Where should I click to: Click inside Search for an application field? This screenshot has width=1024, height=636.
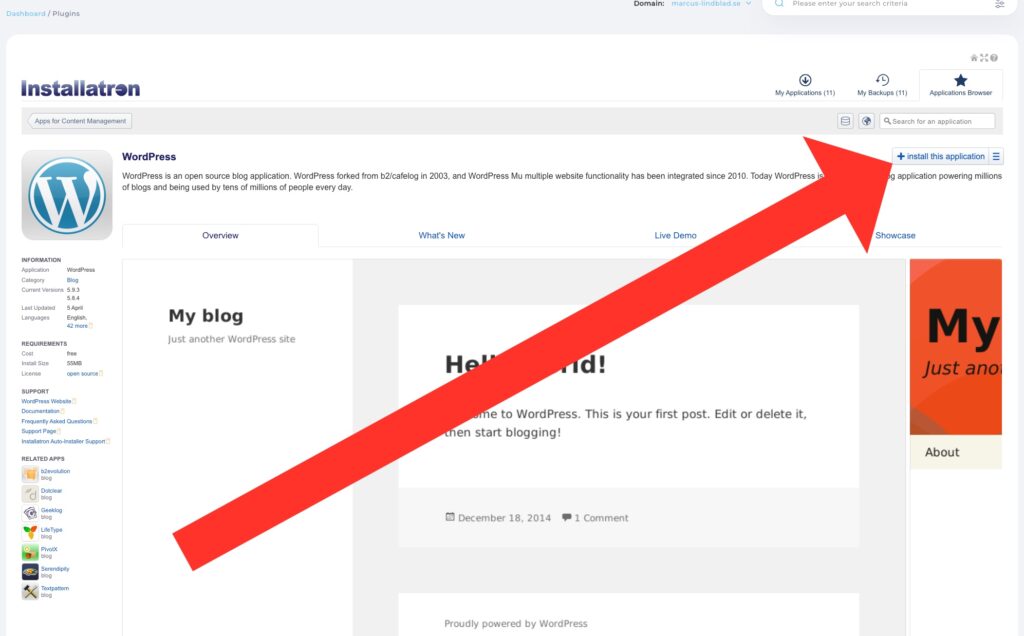pos(937,121)
